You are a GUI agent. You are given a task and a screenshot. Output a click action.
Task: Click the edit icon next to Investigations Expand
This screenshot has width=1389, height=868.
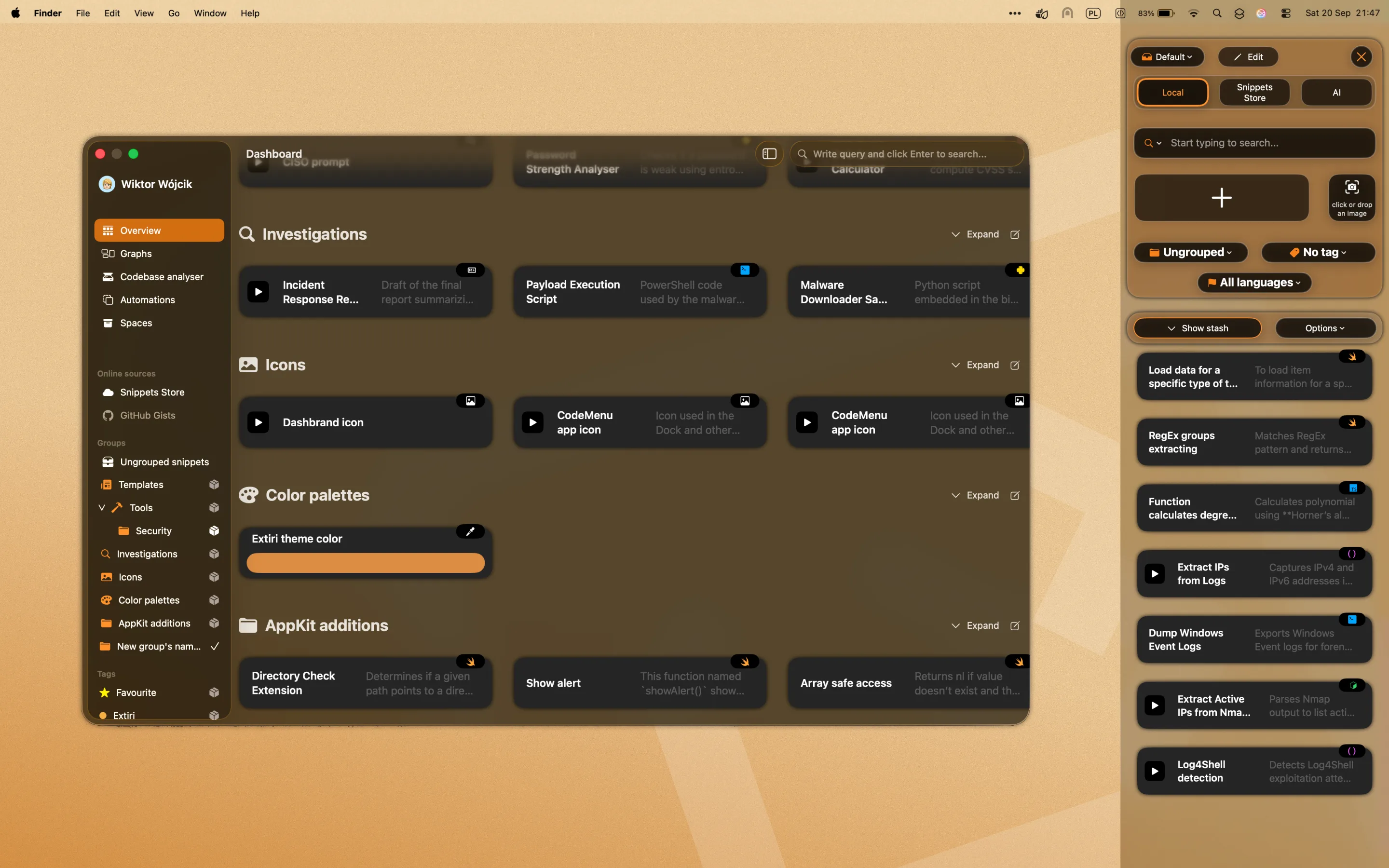pyautogui.click(x=1015, y=234)
